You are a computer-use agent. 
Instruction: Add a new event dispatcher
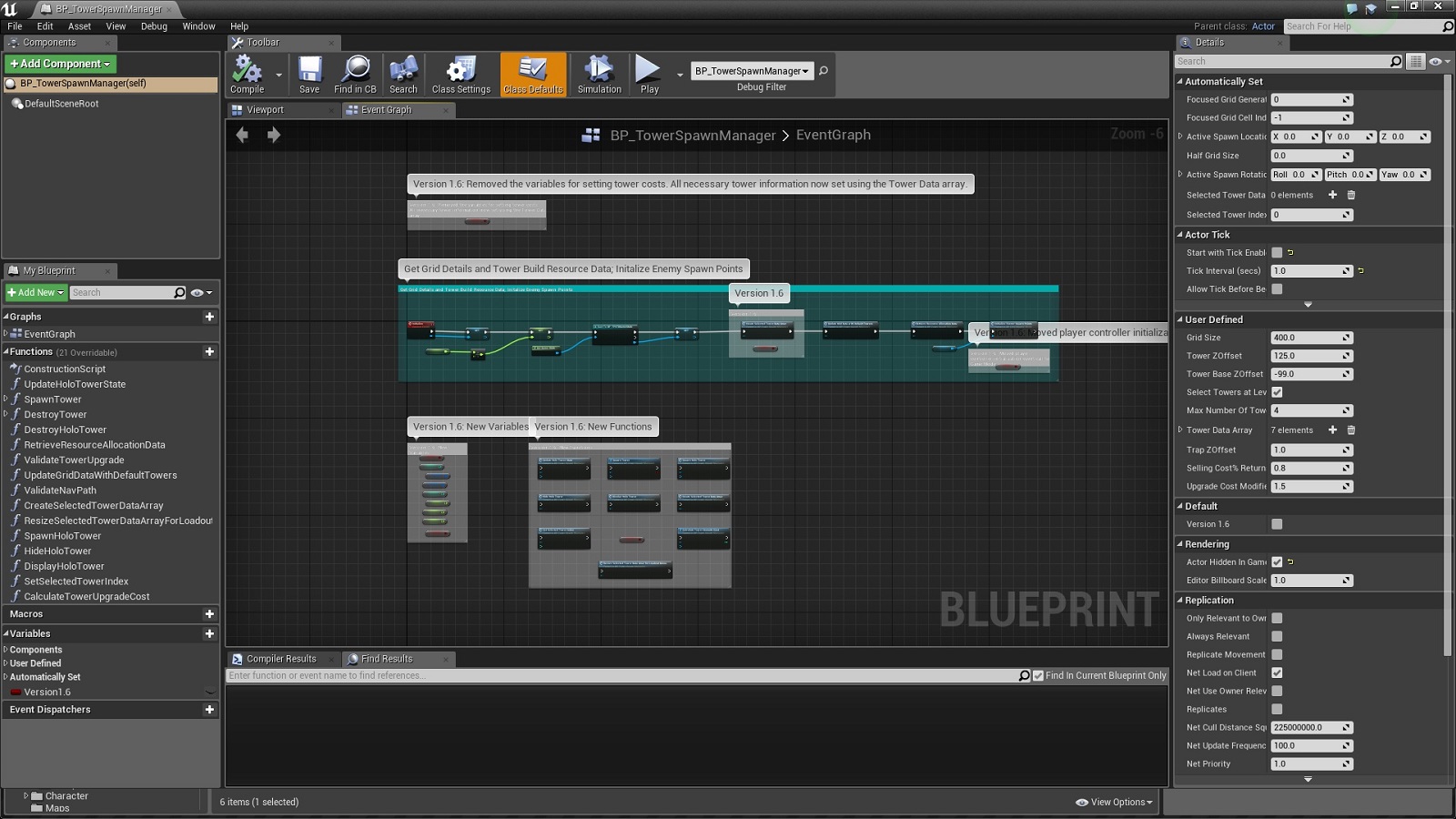click(x=209, y=710)
